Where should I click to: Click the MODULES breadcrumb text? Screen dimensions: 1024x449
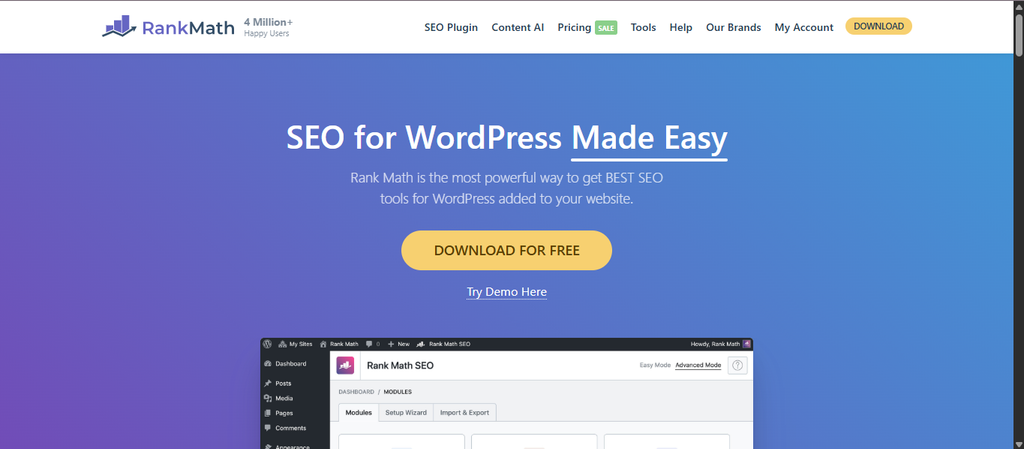click(x=398, y=392)
